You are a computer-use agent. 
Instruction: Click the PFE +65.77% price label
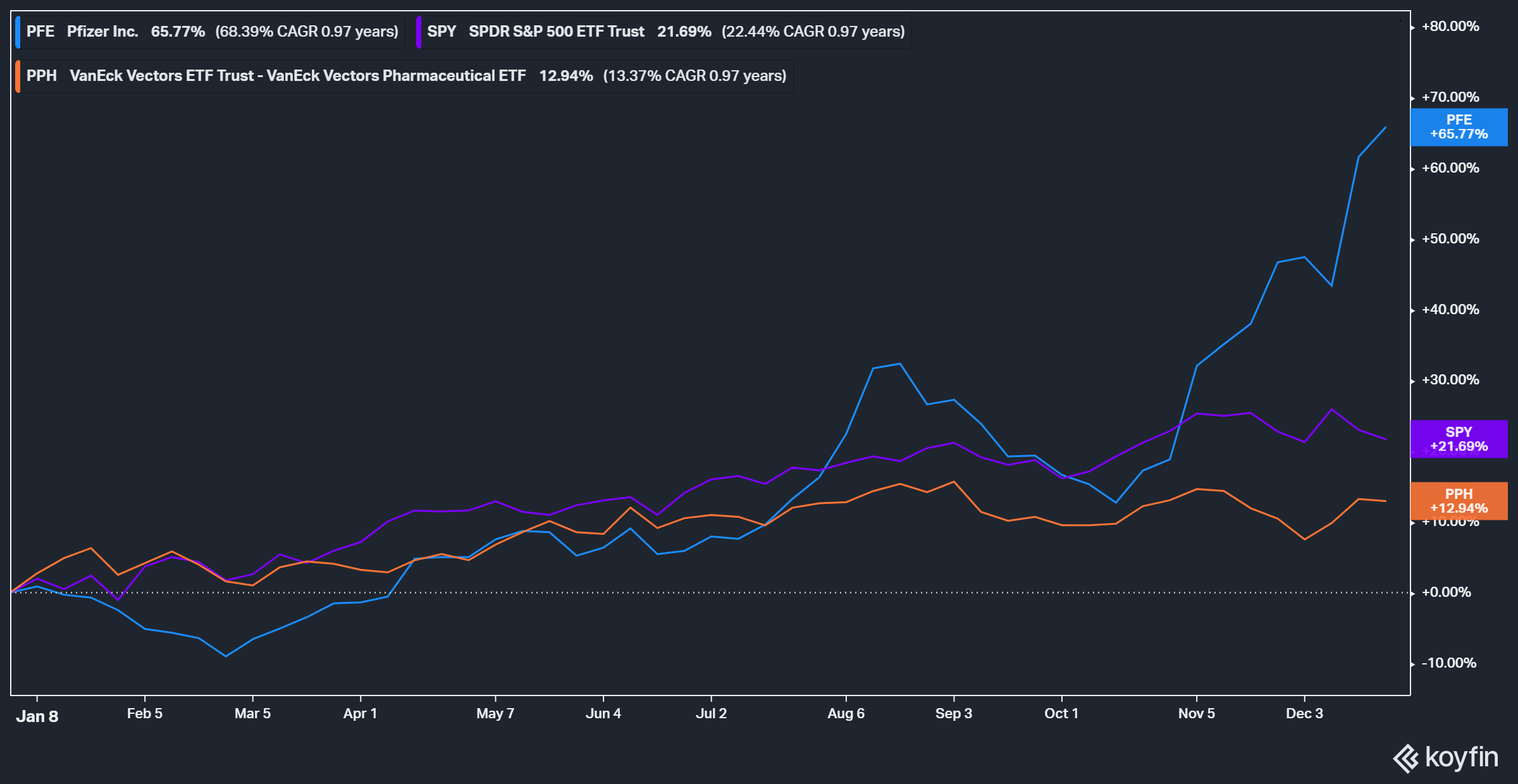(1459, 127)
